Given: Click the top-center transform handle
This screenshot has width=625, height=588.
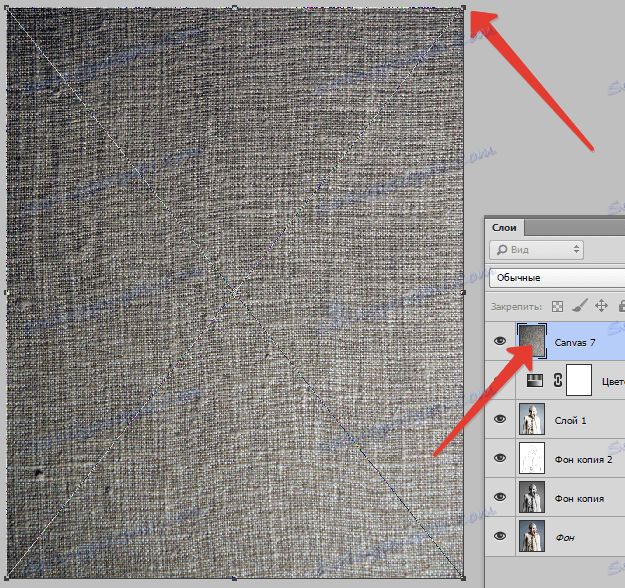Looking at the screenshot, I should (235, 8).
